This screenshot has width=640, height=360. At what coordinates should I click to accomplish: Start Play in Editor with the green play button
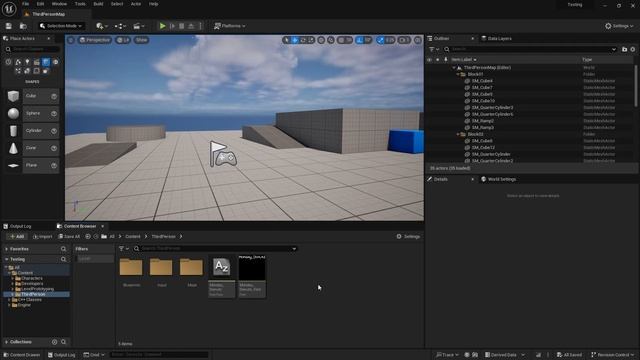pos(162,26)
